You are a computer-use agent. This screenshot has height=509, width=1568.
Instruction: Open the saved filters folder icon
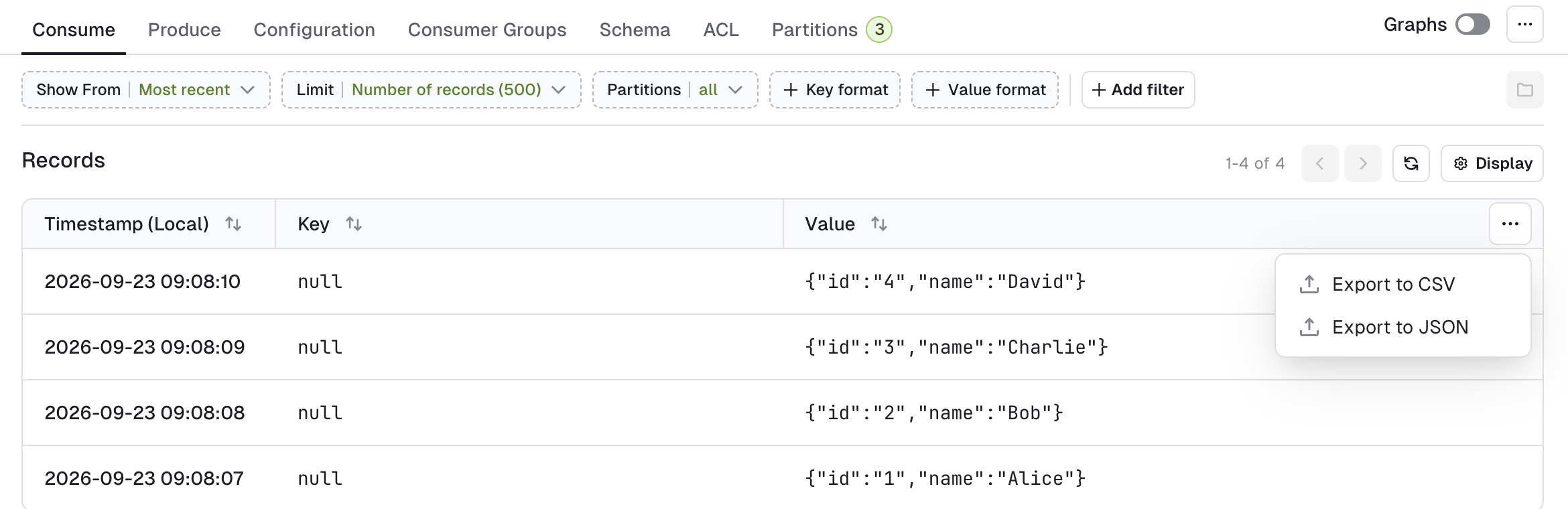point(1524,90)
